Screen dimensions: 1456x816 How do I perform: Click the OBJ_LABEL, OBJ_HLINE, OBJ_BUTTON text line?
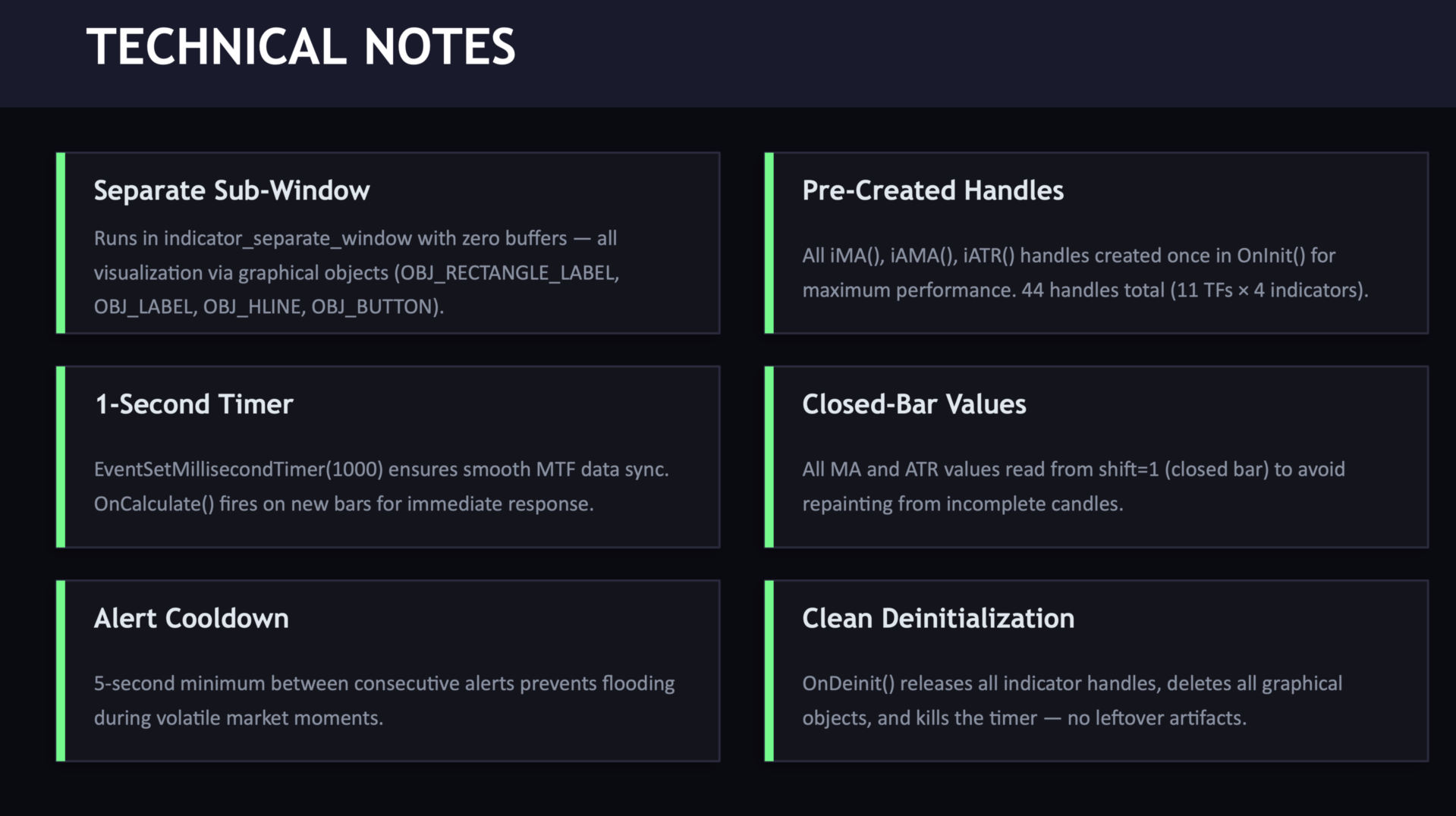(269, 307)
